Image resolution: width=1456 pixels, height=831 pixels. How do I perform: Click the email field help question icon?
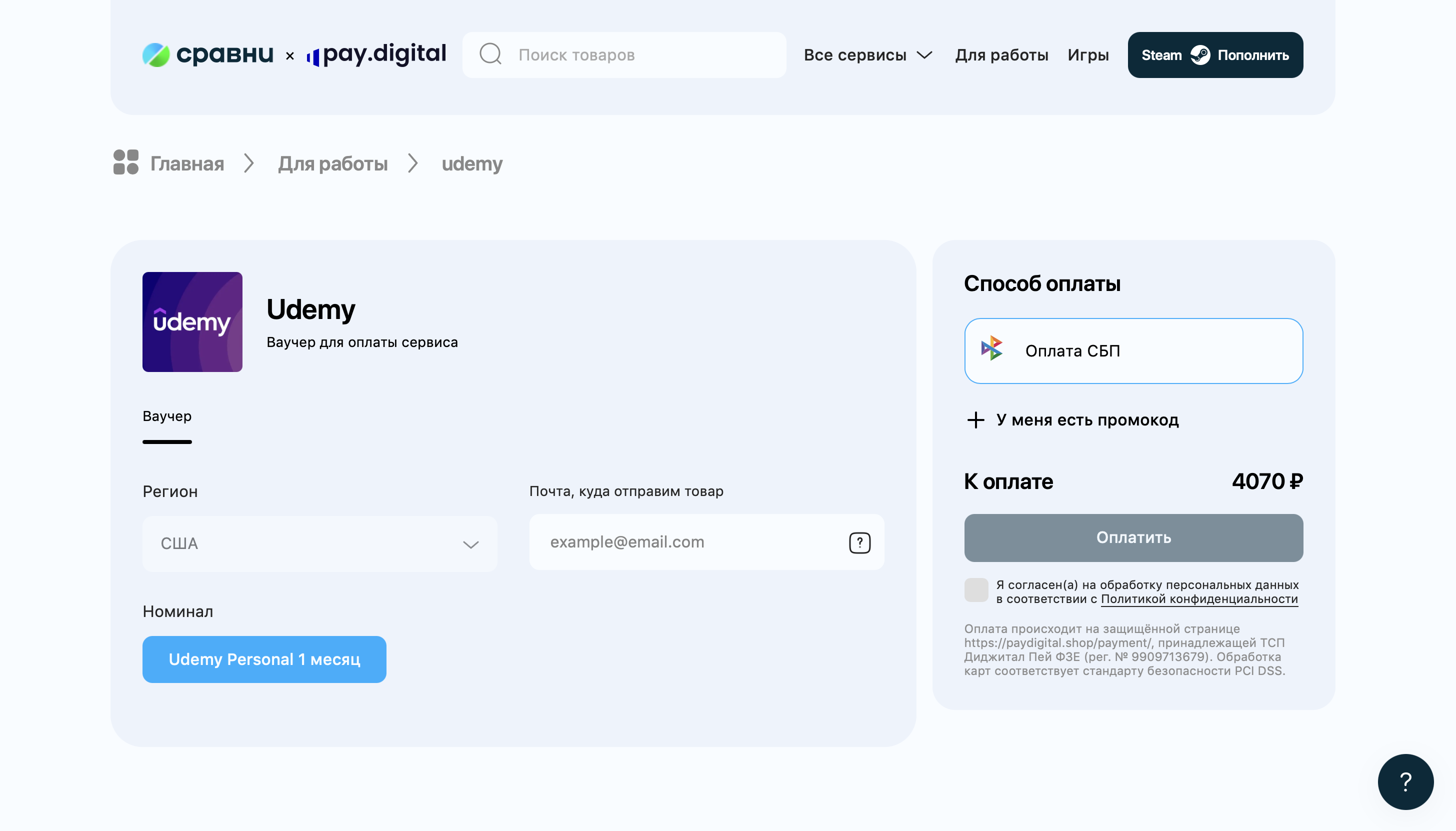(x=859, y=542)
